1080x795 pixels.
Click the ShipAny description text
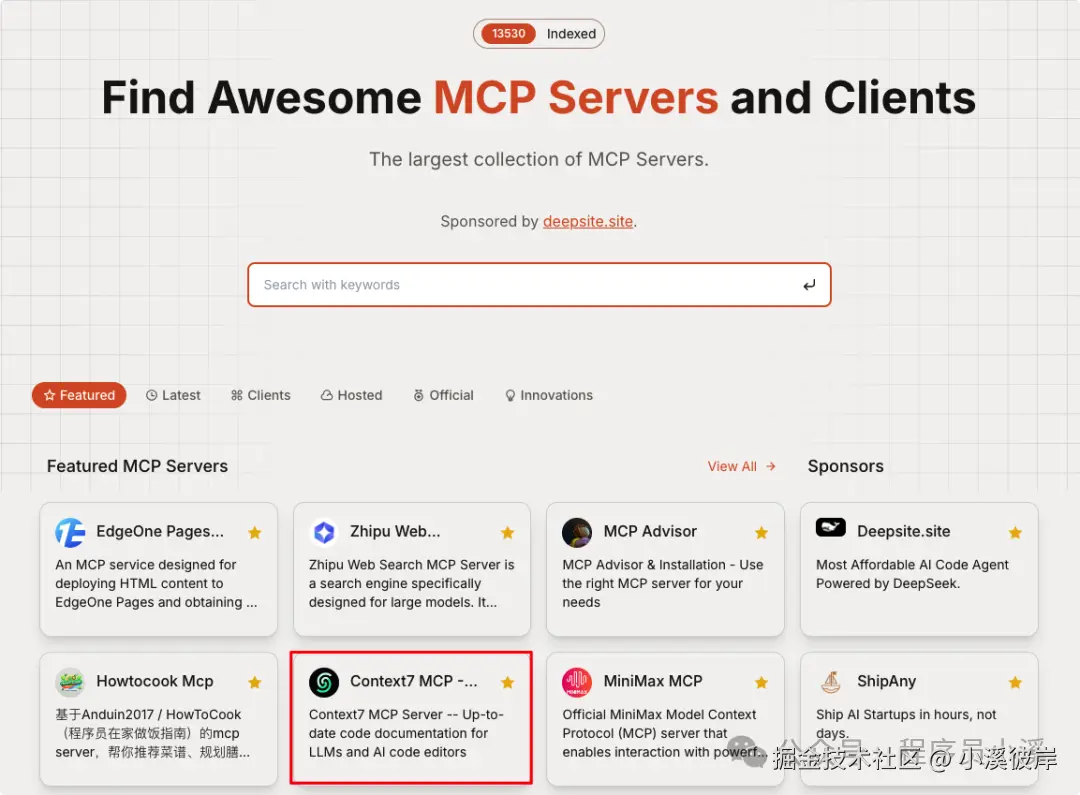(906, 723)
